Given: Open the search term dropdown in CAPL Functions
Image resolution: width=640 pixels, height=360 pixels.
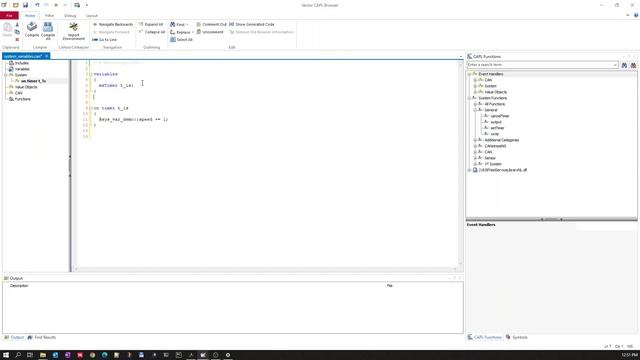Looking at the screenshot, I should coord(615,65).
